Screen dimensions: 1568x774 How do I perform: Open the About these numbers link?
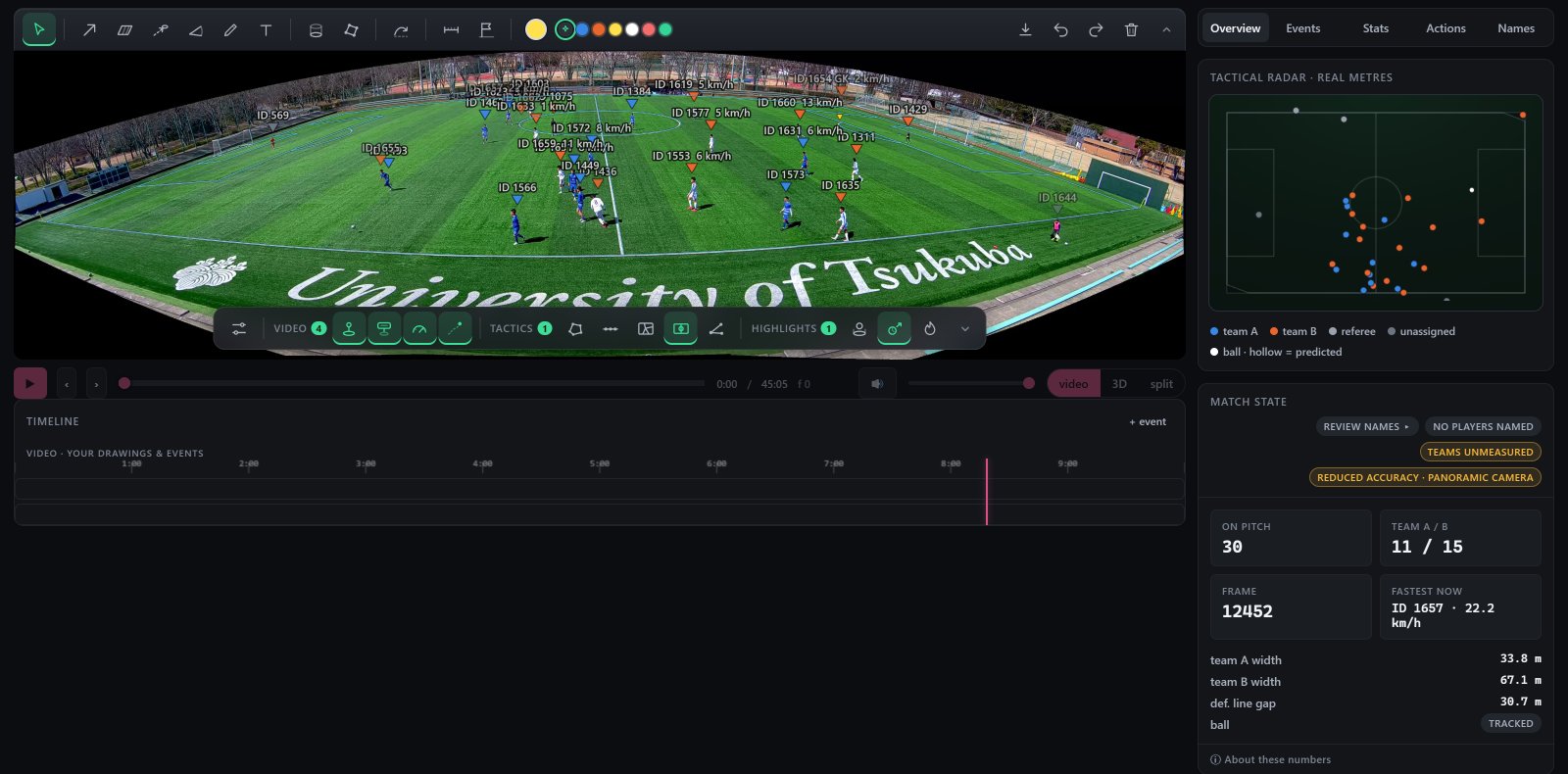point(1270,759)
